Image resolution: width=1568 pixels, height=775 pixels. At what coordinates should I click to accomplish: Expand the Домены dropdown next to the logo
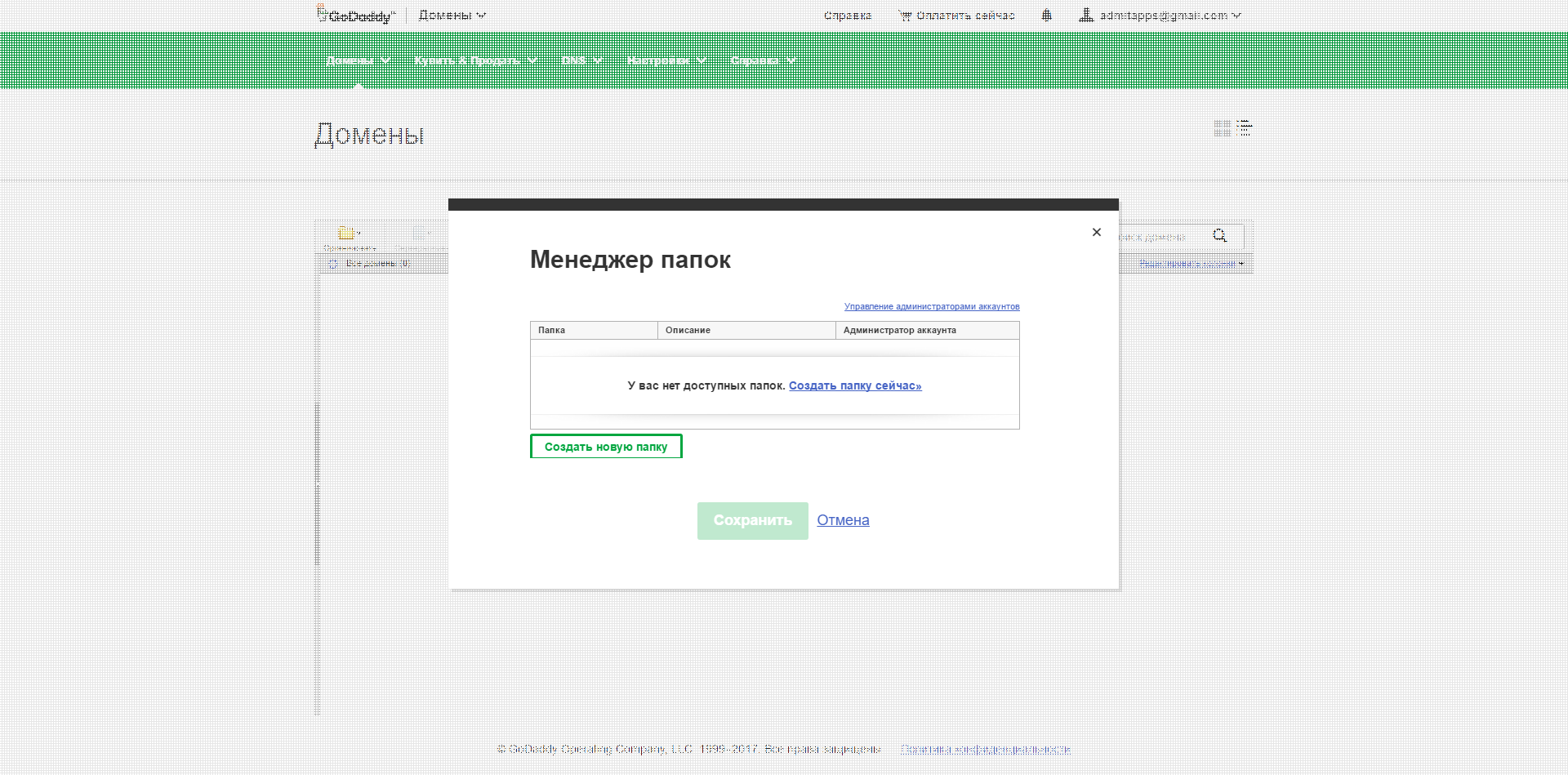point(452,14)
